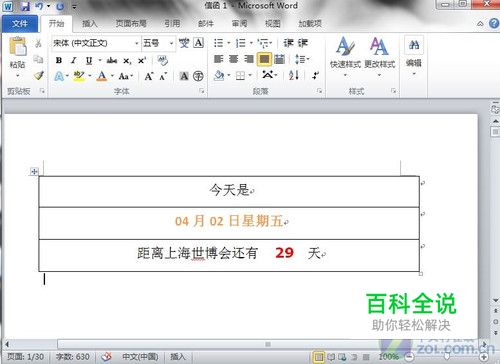This screenshot has width=500, height=364.
Task: Open the Editing group
Action: 414,55
